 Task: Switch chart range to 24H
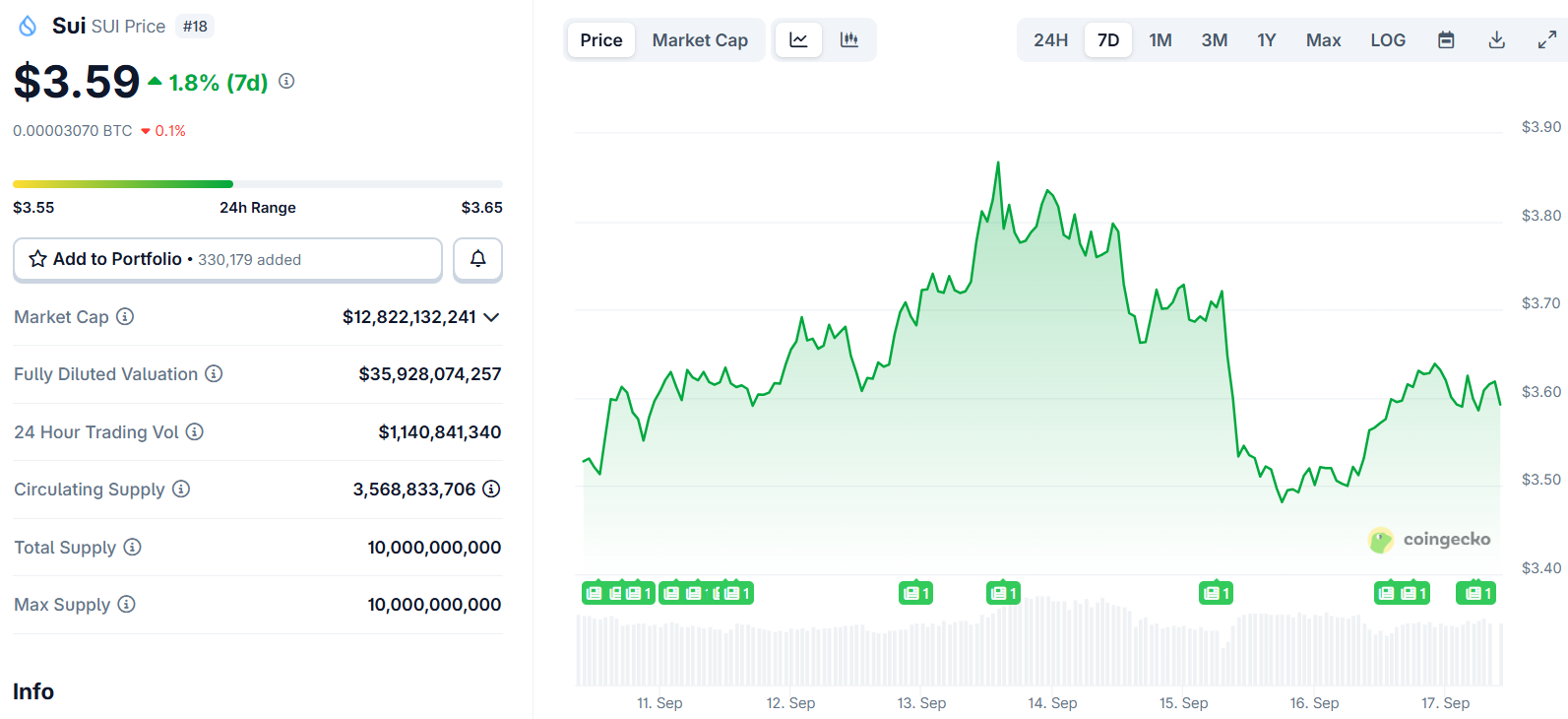(1050, 40)
